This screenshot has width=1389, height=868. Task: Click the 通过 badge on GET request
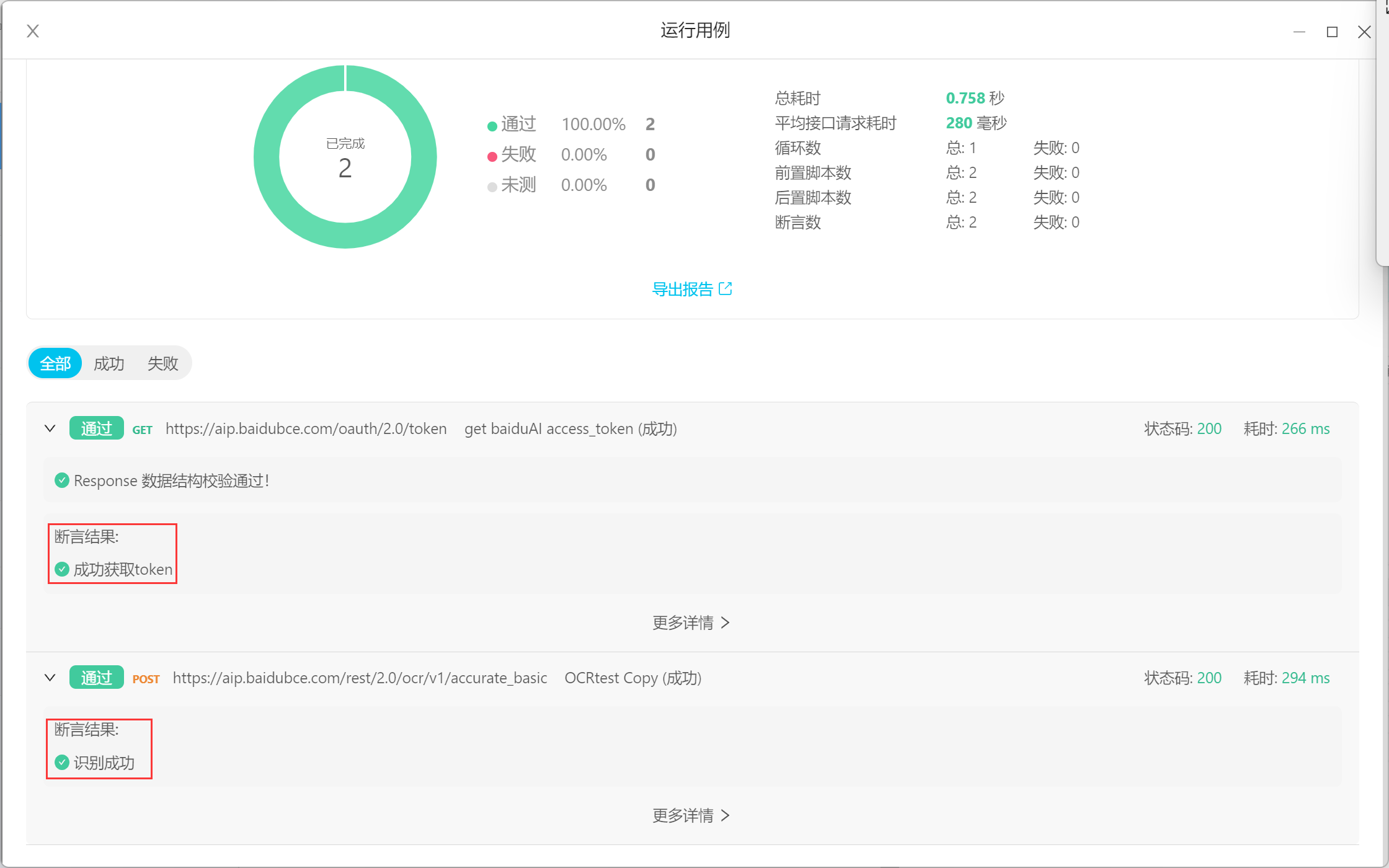click(x=96, y=428)
